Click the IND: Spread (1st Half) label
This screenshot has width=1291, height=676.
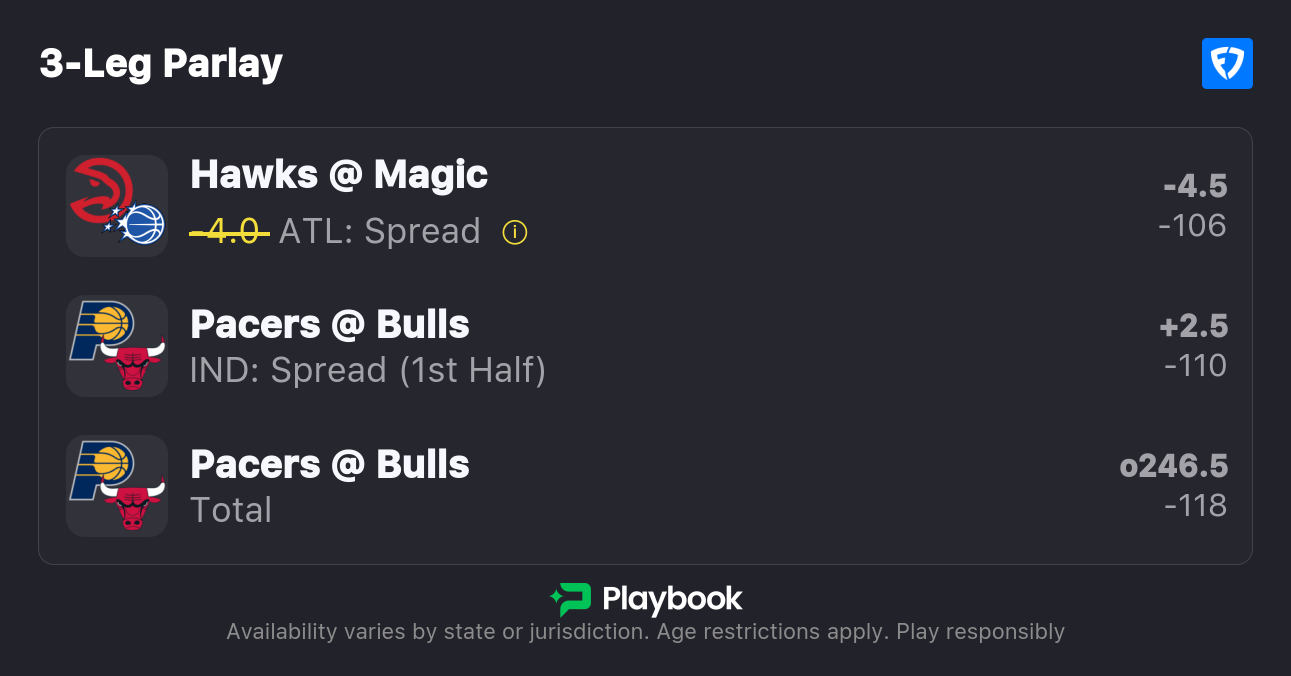point(368,371)
